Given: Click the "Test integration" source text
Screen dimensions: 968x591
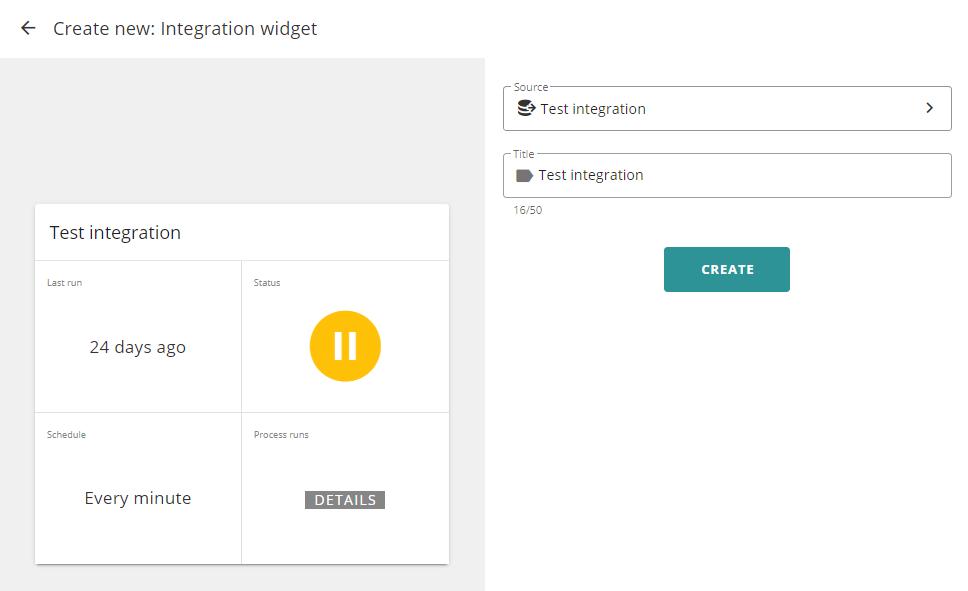Looking at the screenshot, I should pyautogui.click(x=593, y=109).
